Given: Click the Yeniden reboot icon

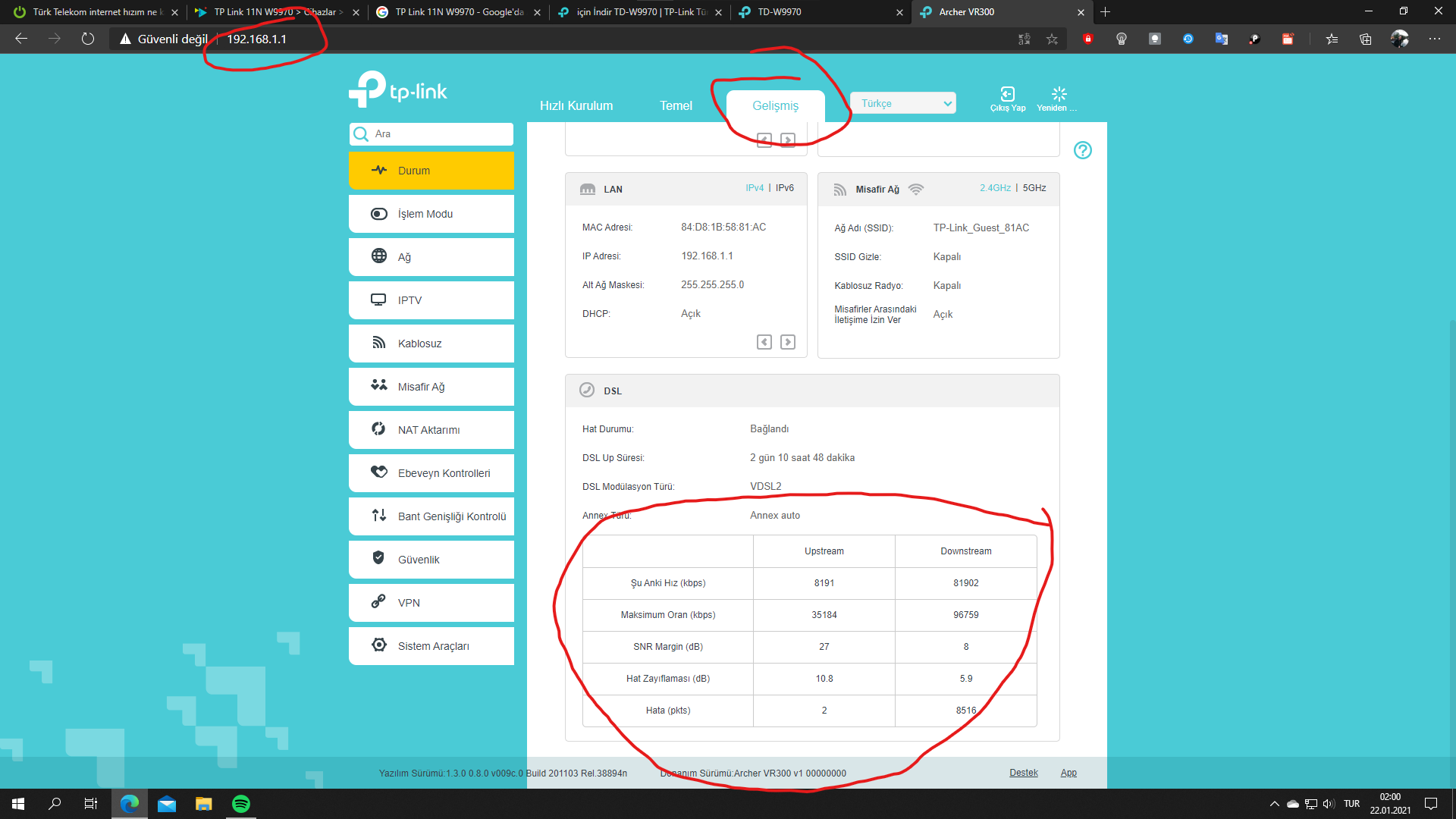Looking at the screenshot, I should click(1059, 95).
